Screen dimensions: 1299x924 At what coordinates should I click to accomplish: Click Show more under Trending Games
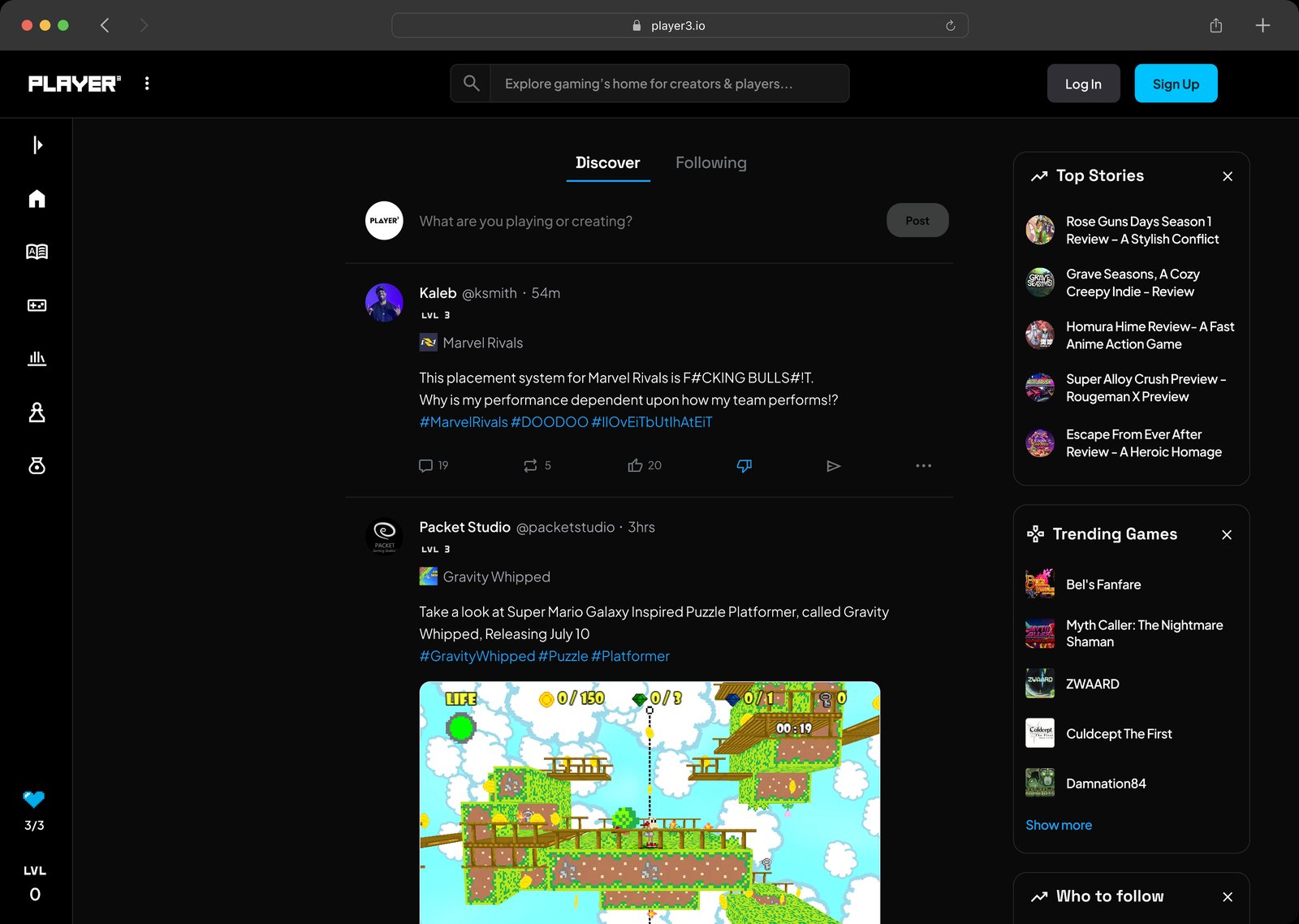pyautogui.click(x=1059, y=825)
